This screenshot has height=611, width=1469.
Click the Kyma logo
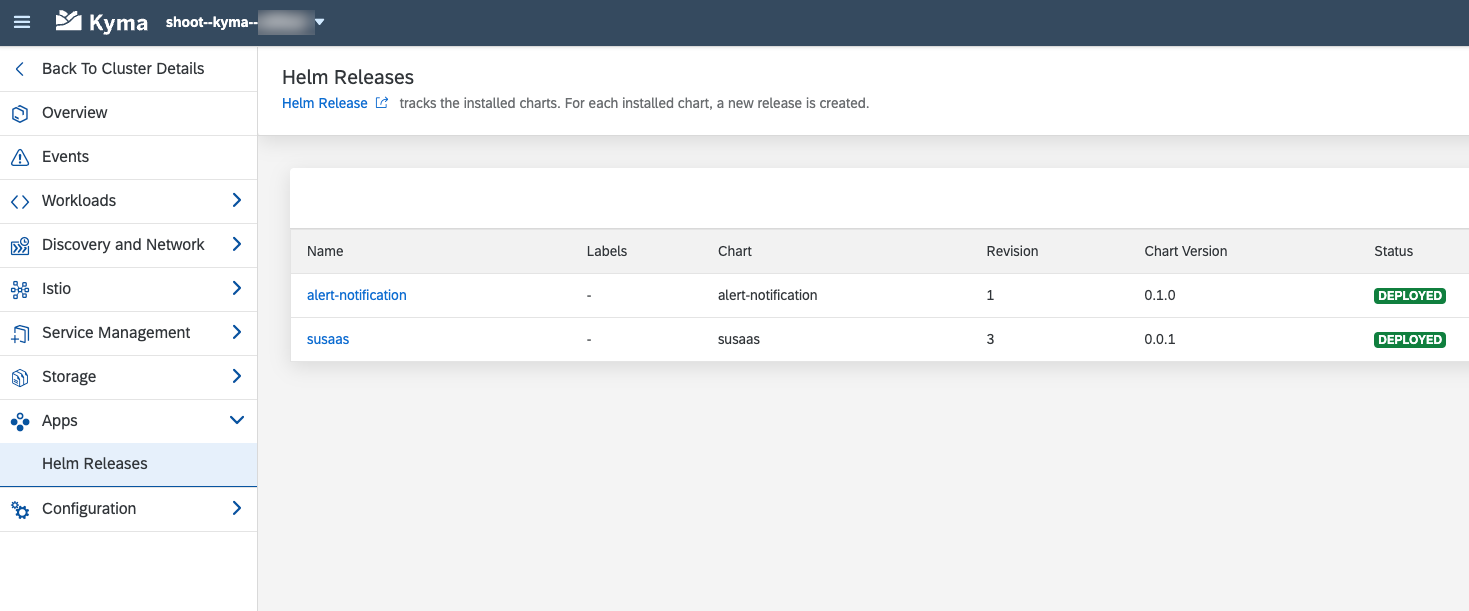(x=102, y=22)
